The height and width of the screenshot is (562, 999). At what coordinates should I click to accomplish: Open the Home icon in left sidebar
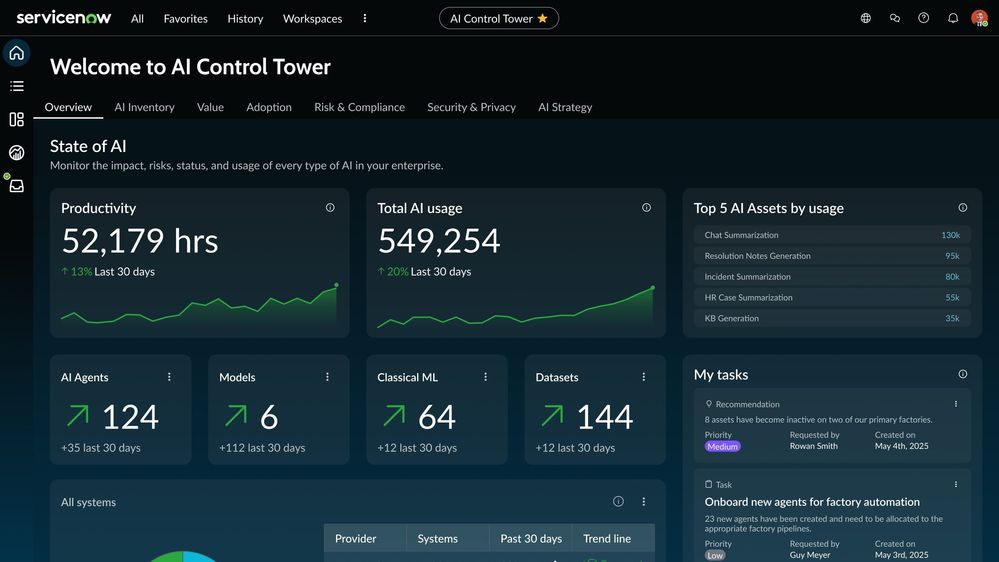click(x=16, y=53)
